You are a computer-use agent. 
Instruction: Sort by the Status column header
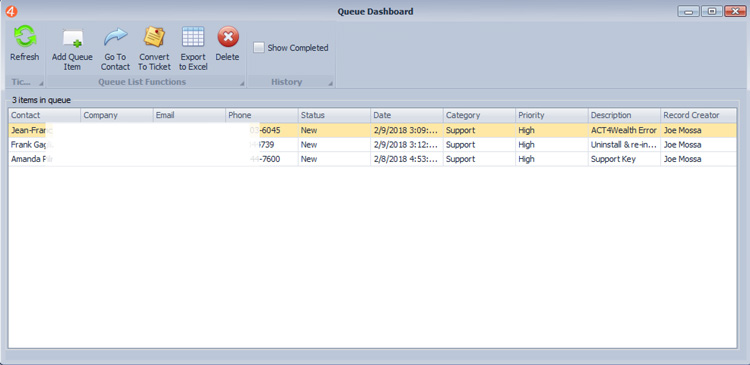[x=334, y=115]
